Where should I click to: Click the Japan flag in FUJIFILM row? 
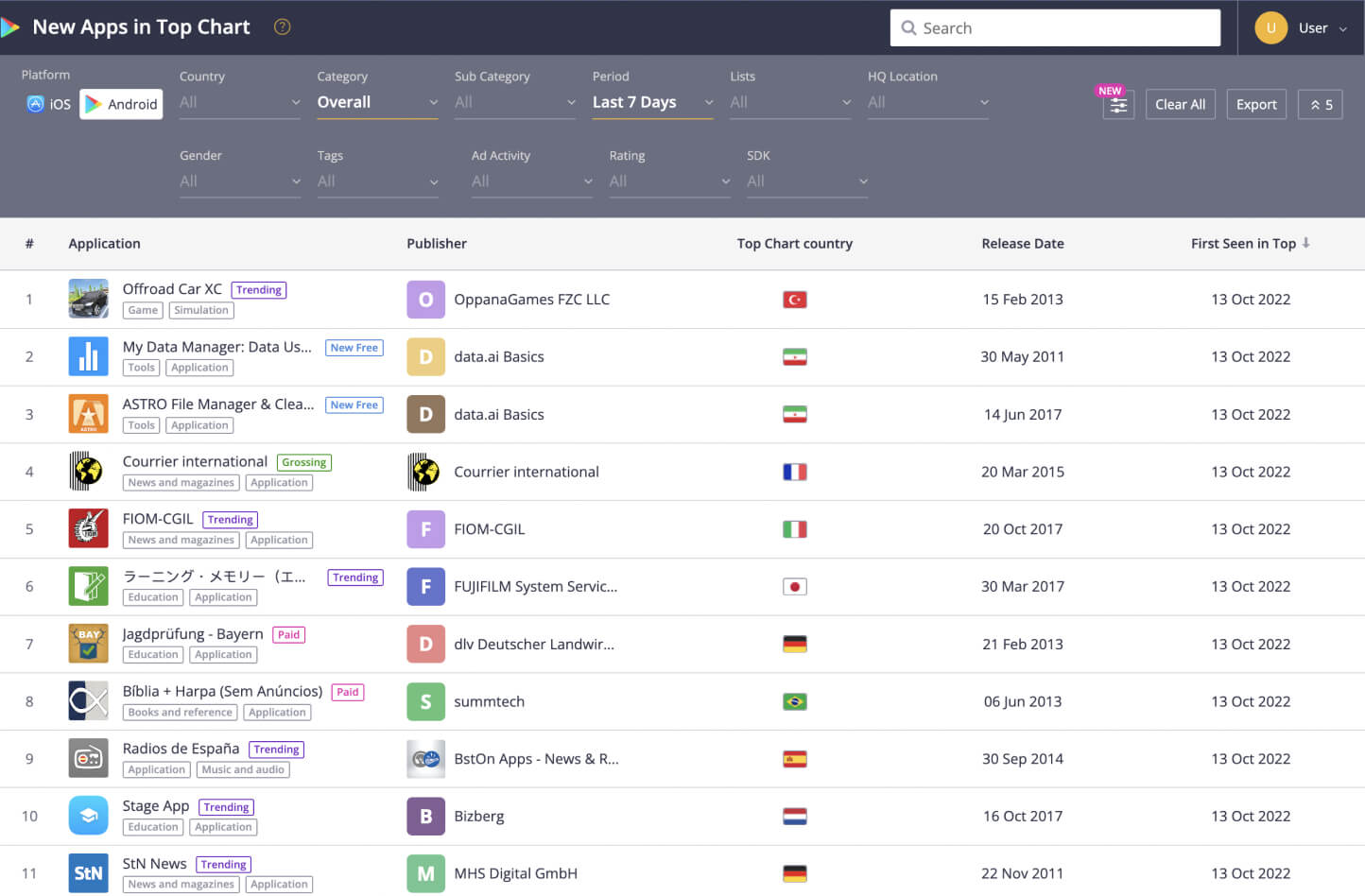pos(795,587)
